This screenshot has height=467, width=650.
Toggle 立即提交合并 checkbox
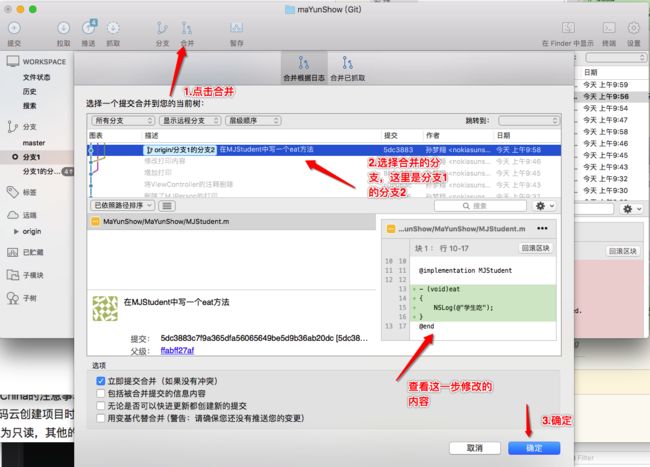click(x=100, y=381)
